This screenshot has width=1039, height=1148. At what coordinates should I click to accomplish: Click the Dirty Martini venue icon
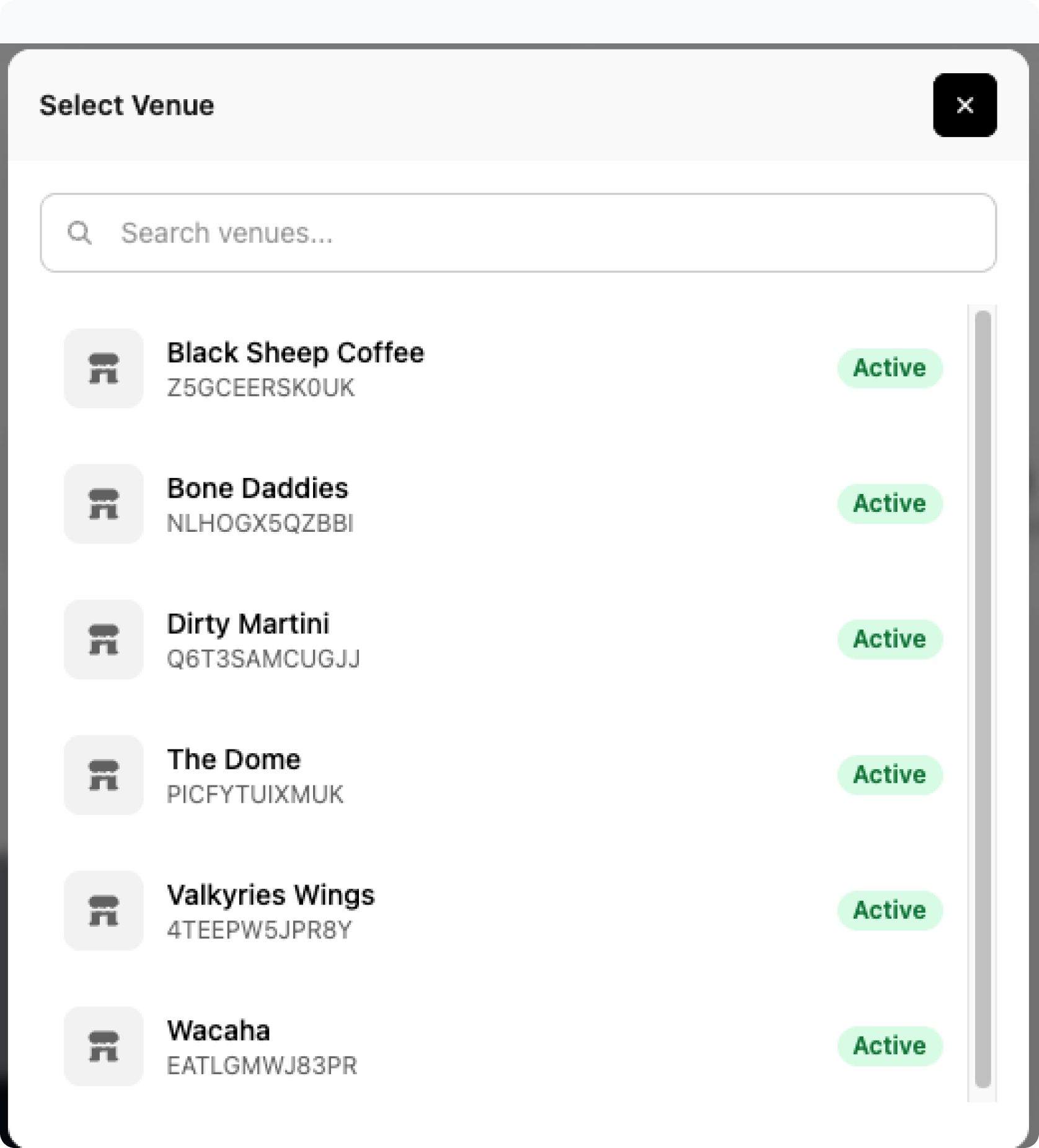[104, 639]
